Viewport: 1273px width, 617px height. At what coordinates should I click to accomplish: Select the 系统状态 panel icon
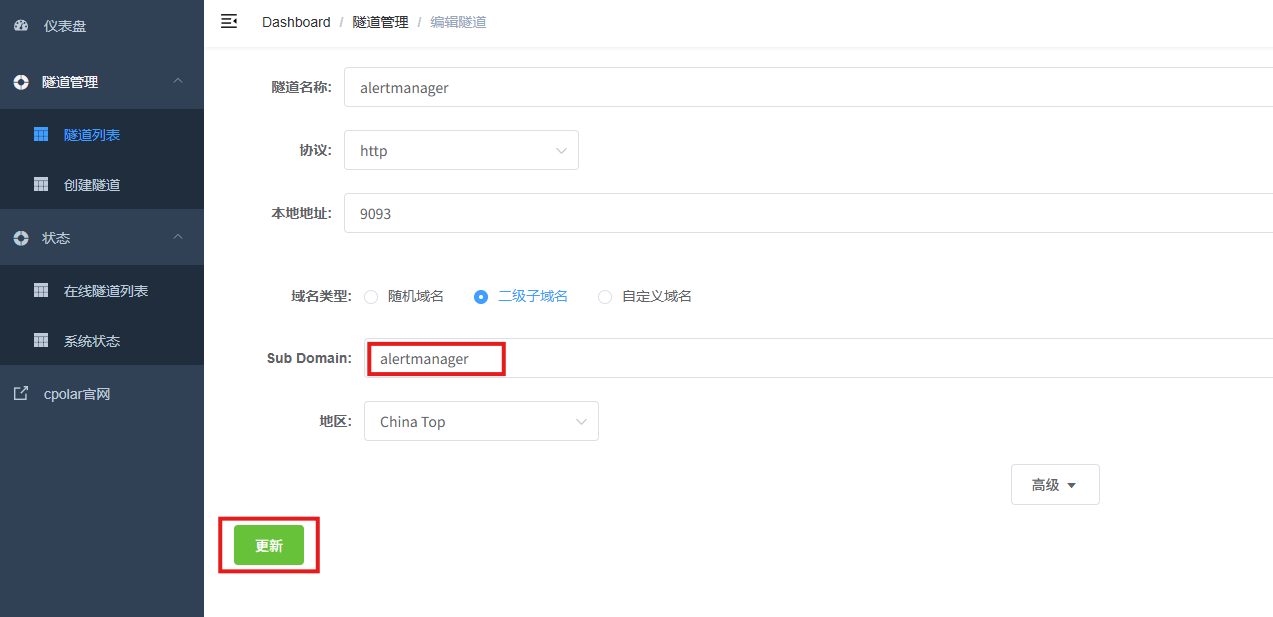(41, 340)
